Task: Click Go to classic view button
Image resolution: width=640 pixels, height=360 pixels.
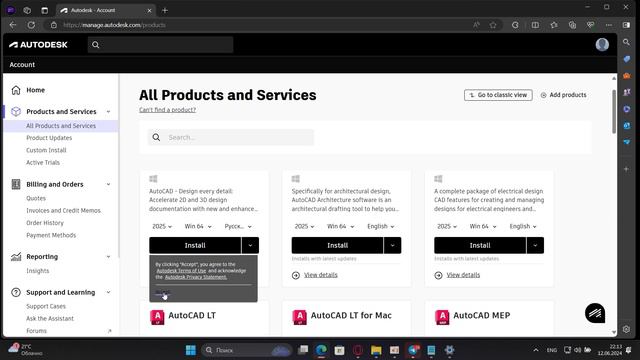Action: click(x=498, y=95)
